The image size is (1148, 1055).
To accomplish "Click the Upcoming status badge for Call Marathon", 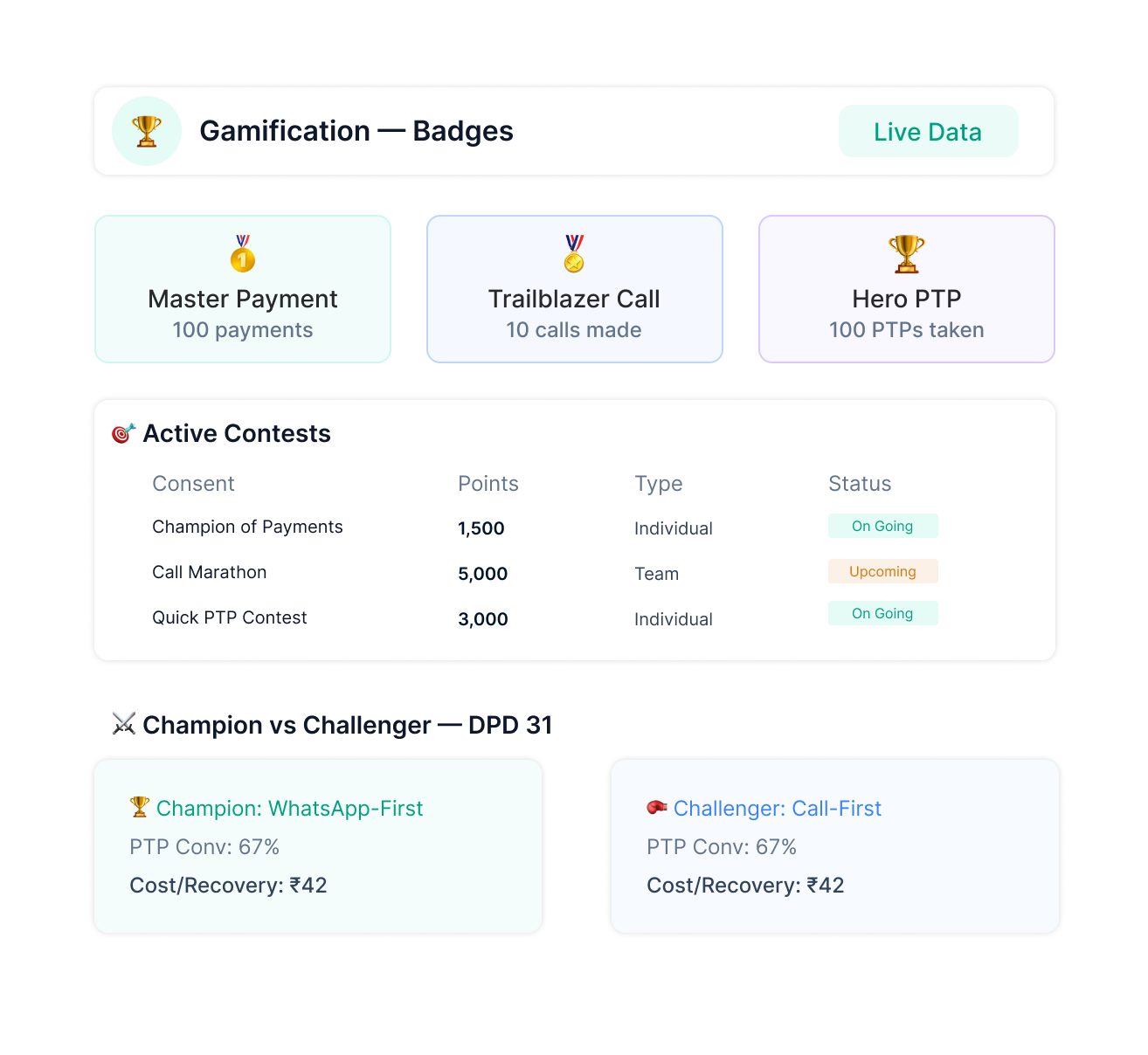I will pyautogui.click(x=882, y=571).
